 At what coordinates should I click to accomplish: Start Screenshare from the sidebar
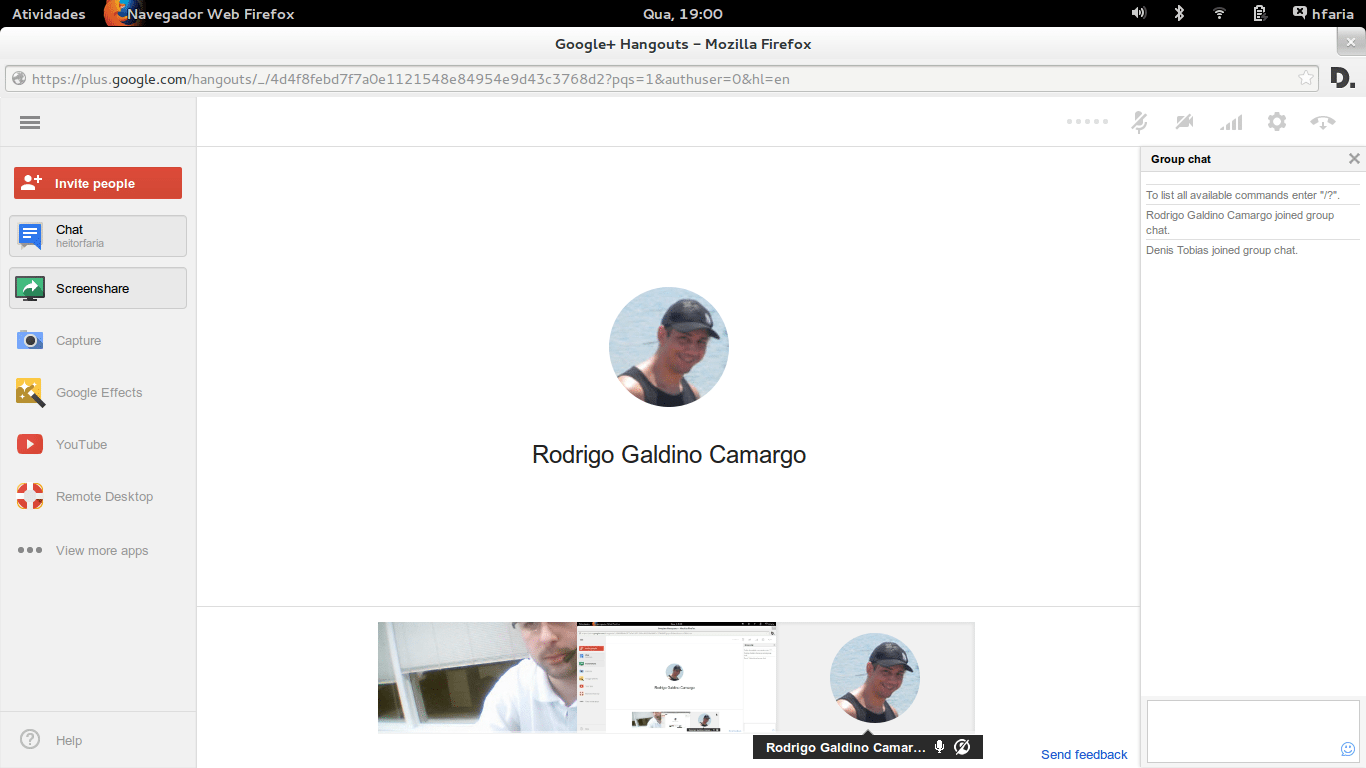click(x=98, y=288)
